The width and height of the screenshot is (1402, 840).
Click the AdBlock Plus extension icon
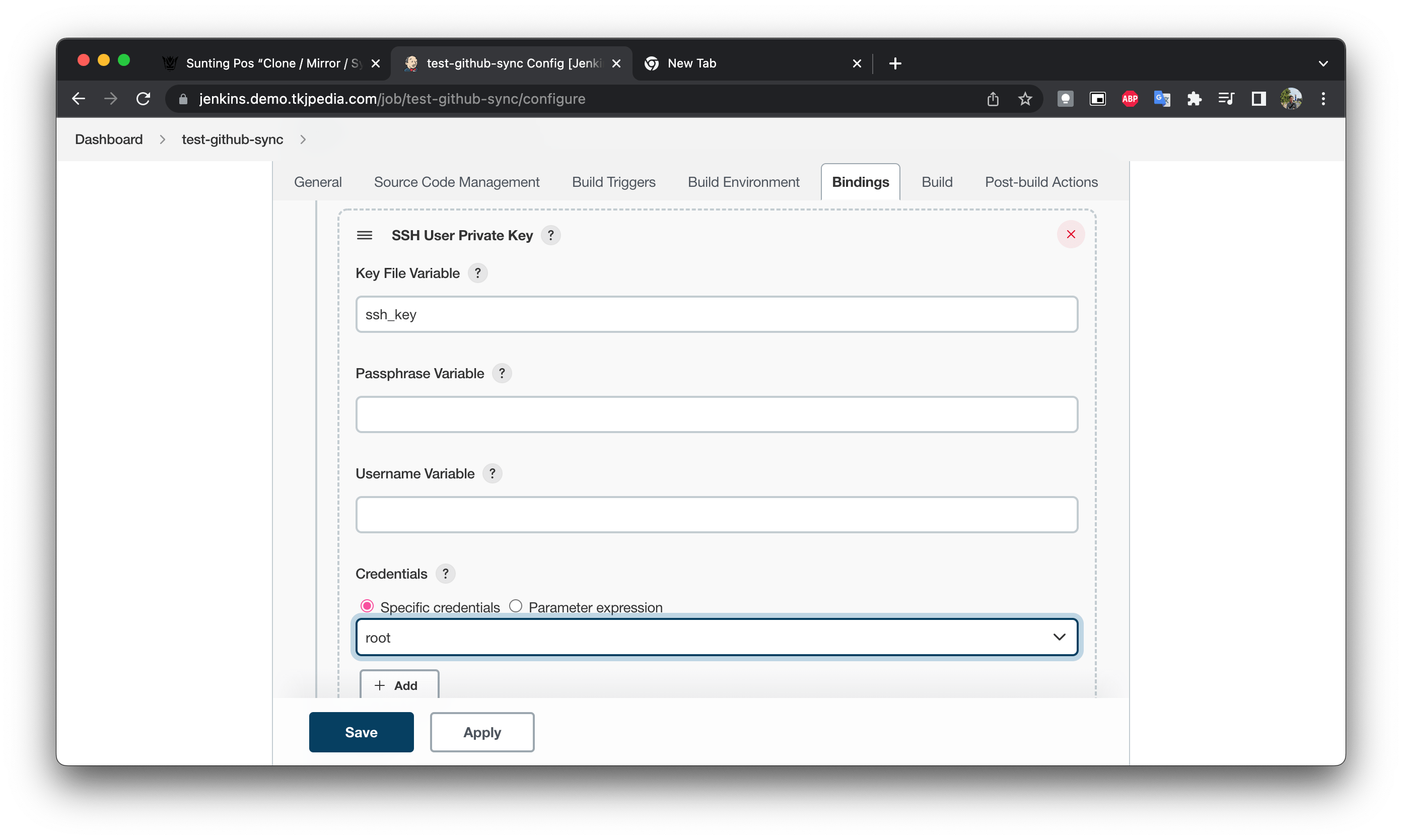click(1130, 99)
